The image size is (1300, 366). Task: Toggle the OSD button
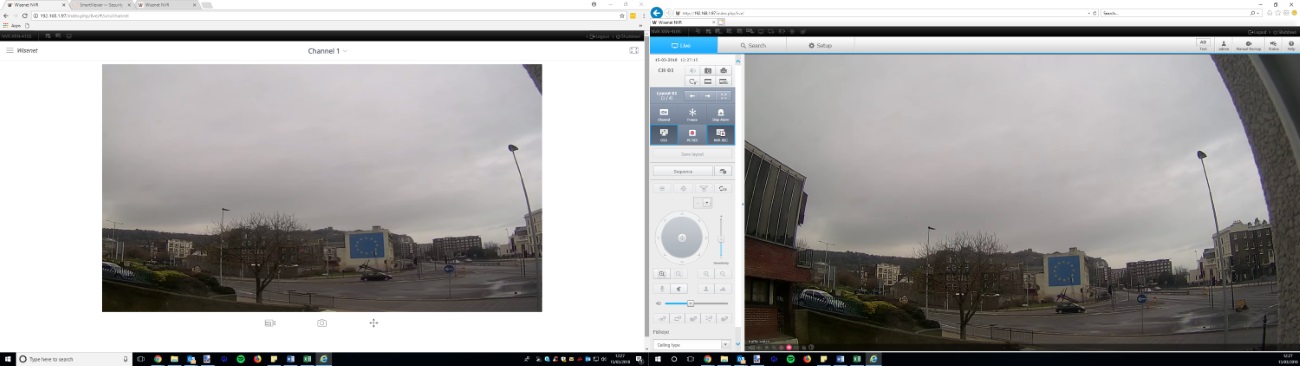664,134
